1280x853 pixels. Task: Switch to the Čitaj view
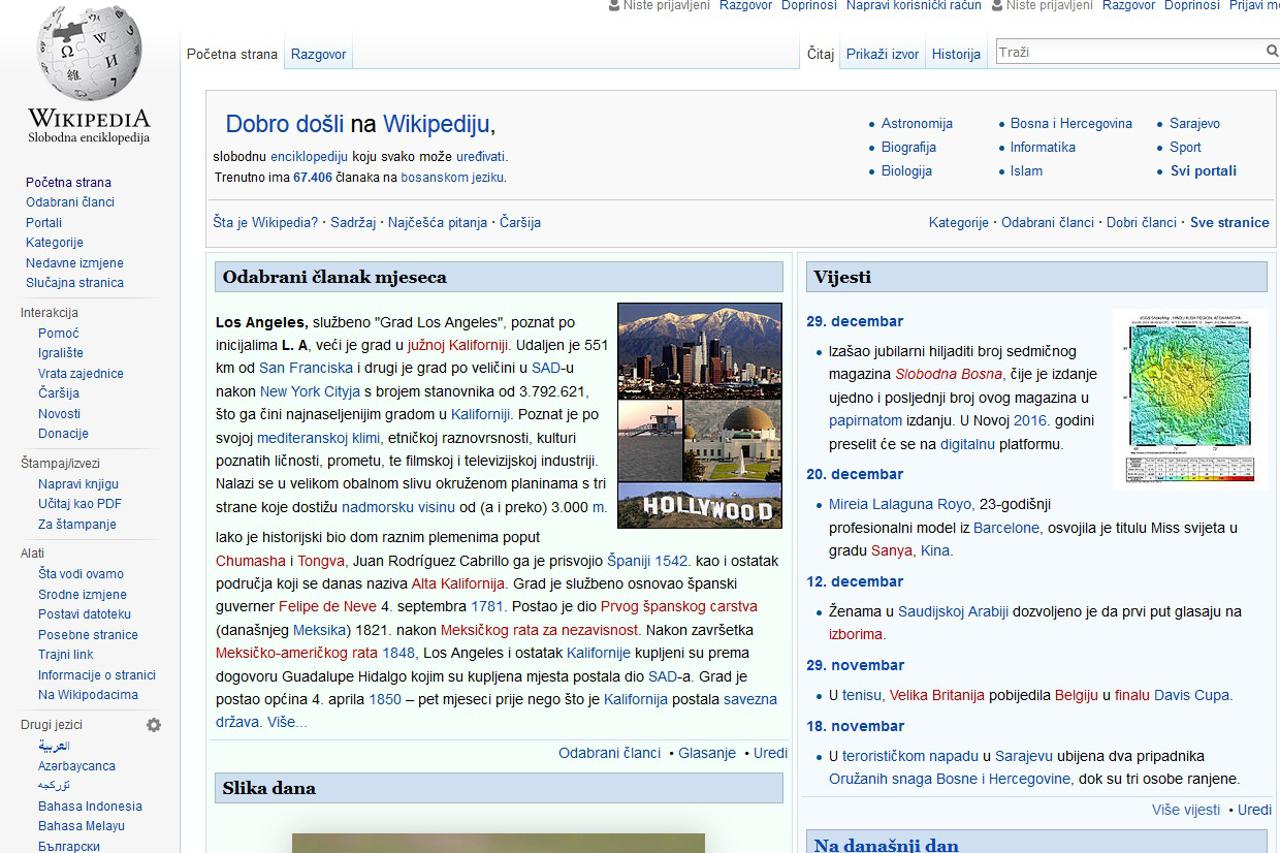pos(820,53)
